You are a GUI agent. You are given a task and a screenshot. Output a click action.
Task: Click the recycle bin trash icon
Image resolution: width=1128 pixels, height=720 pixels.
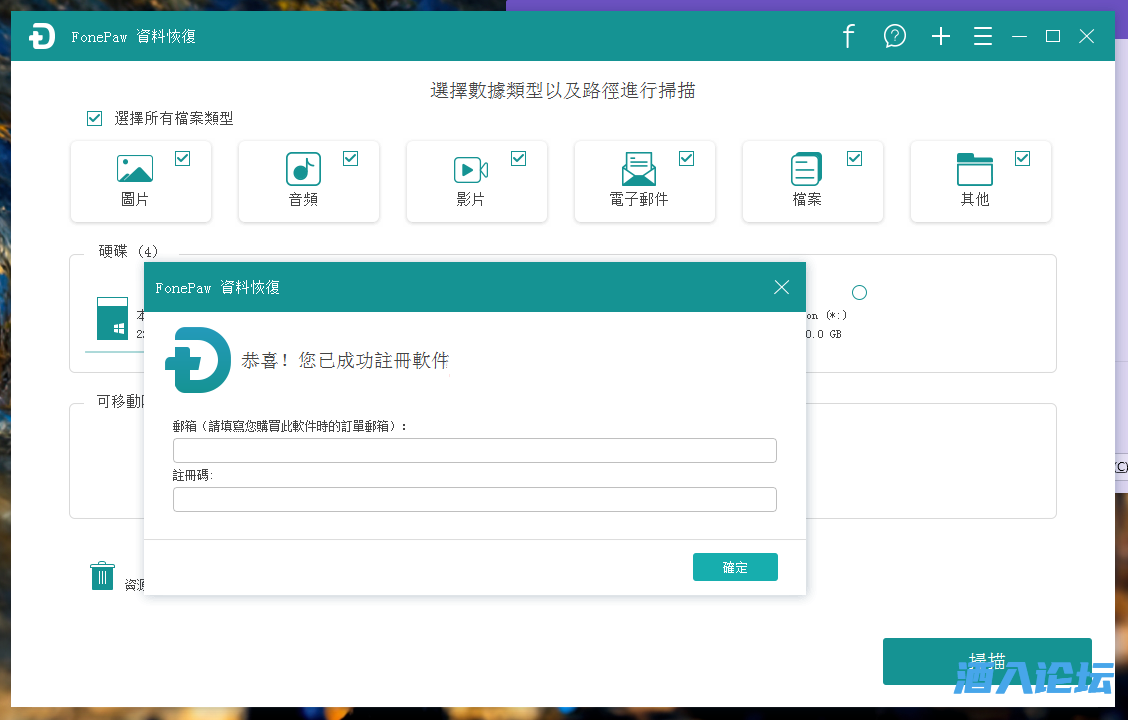[102, 576]
